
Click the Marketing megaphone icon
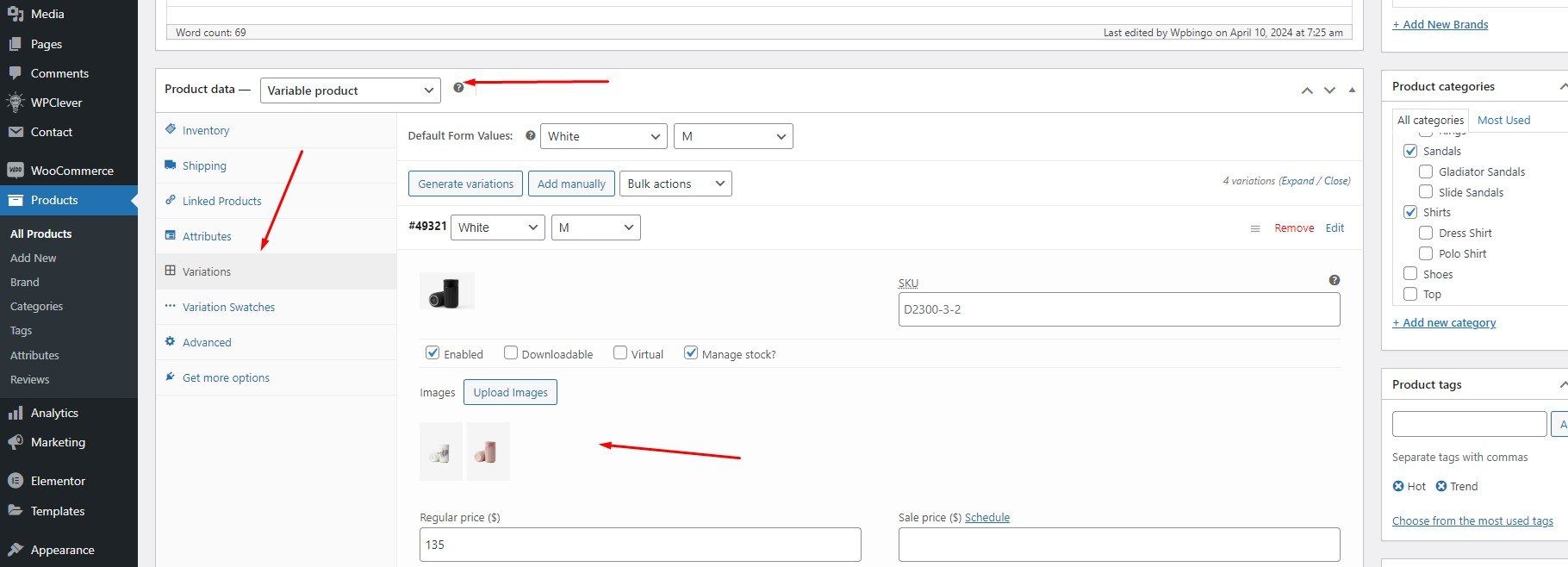[16, 442]
